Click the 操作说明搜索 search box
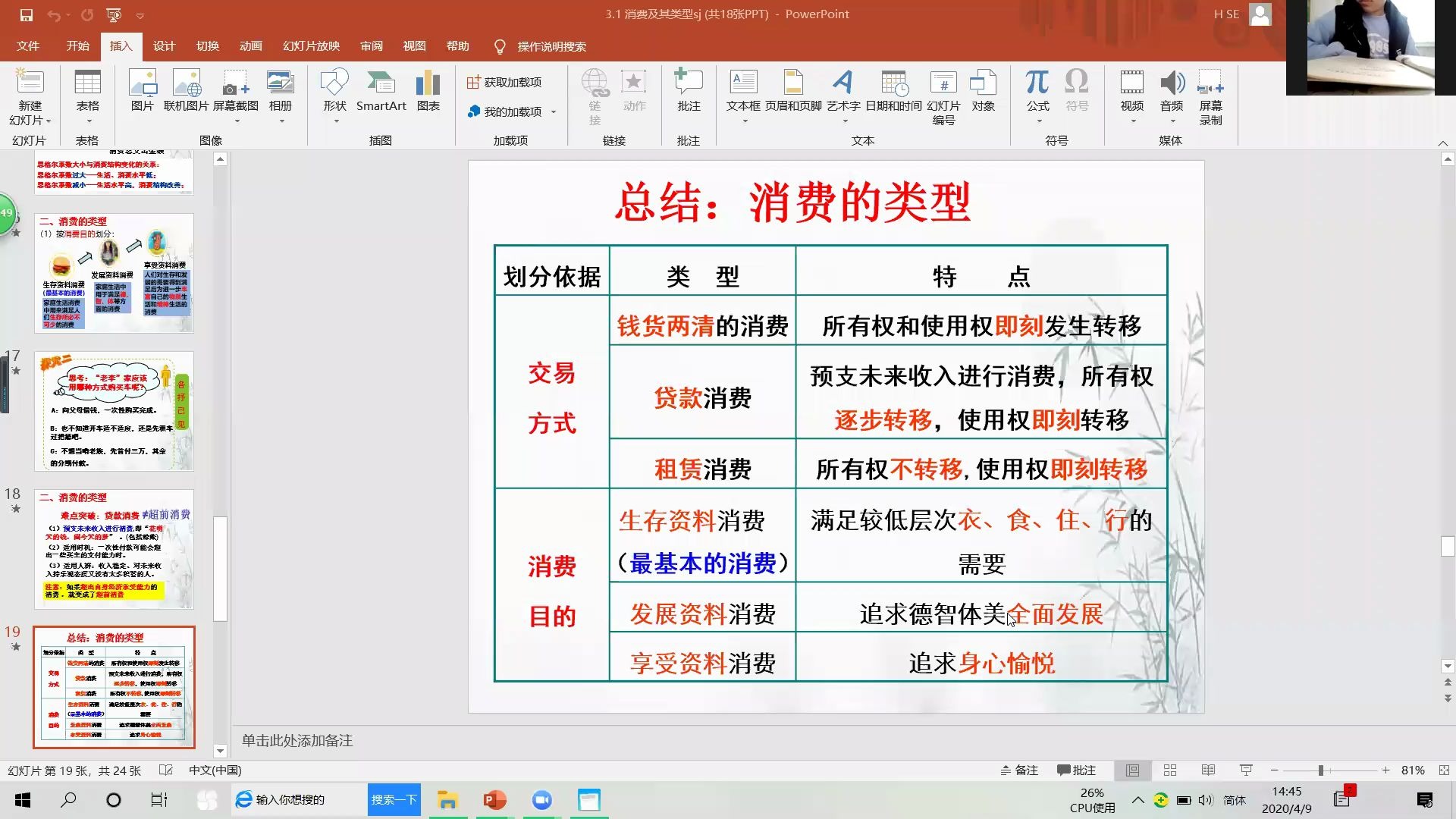This screenshot has width=1456, height=819. pos(551,47)
